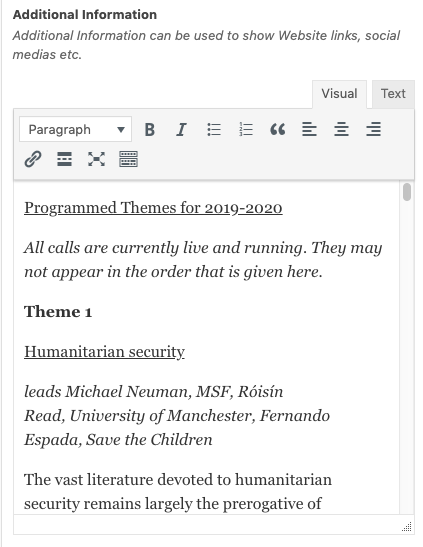The height and width of the screenshot is (547, 423).
Task: Insert or edit a link
Action: [33, 159]
